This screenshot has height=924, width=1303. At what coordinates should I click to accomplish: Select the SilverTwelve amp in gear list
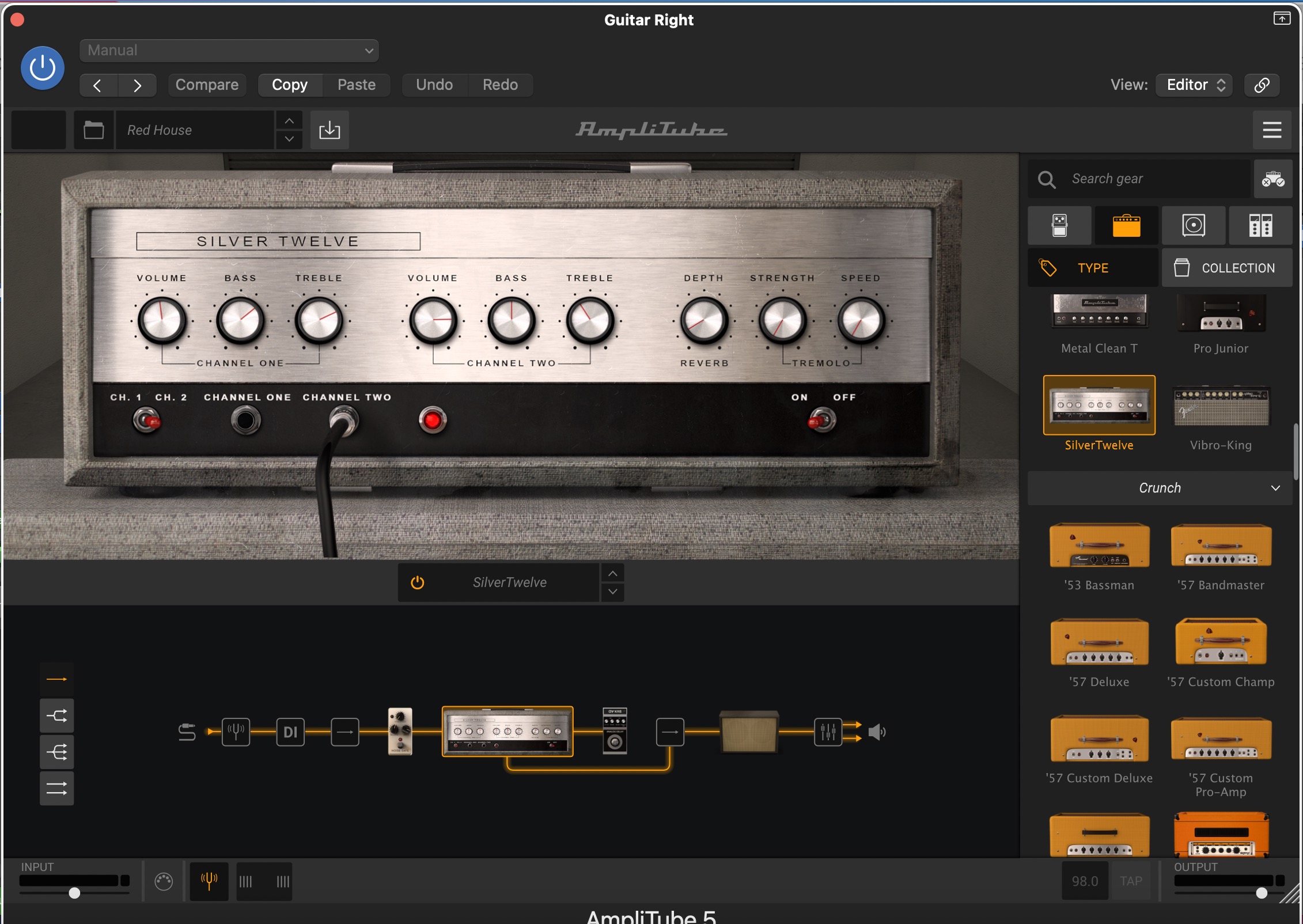pos(1099,414)
